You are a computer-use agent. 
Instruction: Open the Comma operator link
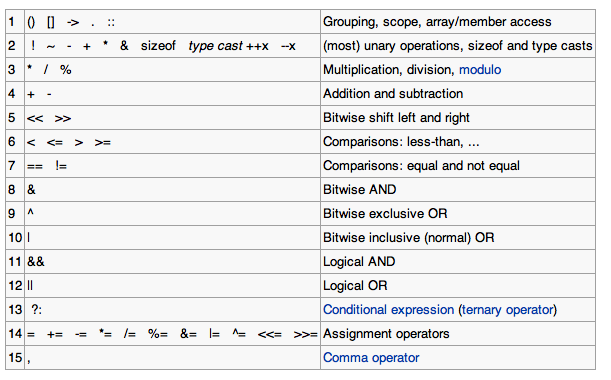coord(371,358)
